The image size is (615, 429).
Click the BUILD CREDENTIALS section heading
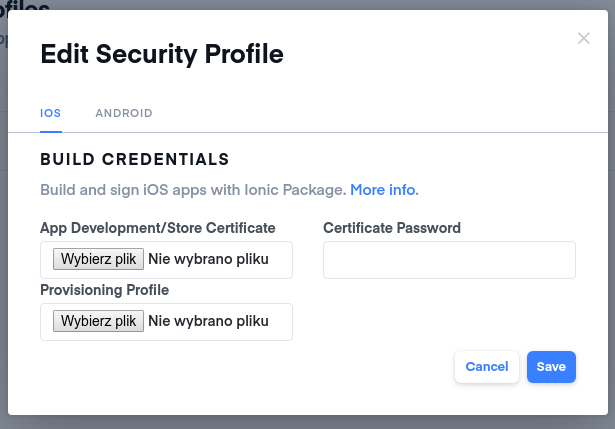pos(135,160)
